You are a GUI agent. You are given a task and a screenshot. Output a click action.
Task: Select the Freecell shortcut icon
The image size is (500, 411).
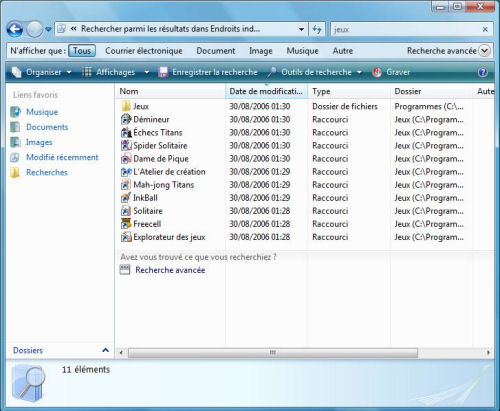point(126,224)
